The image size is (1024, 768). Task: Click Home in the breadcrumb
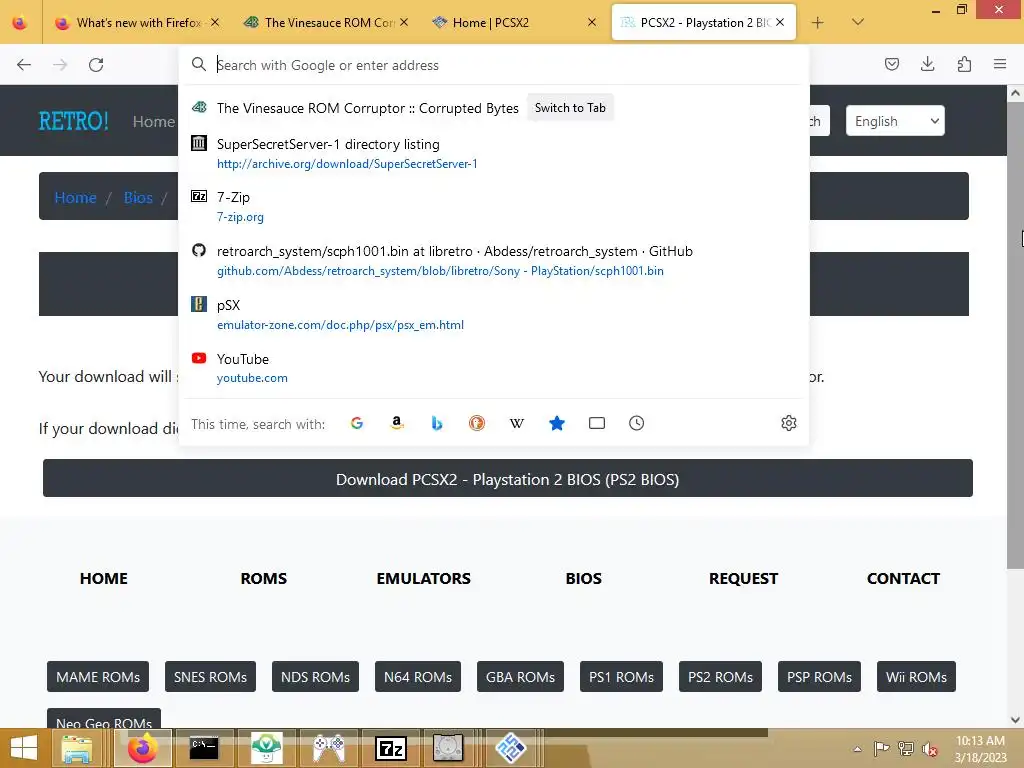[75, 197]
